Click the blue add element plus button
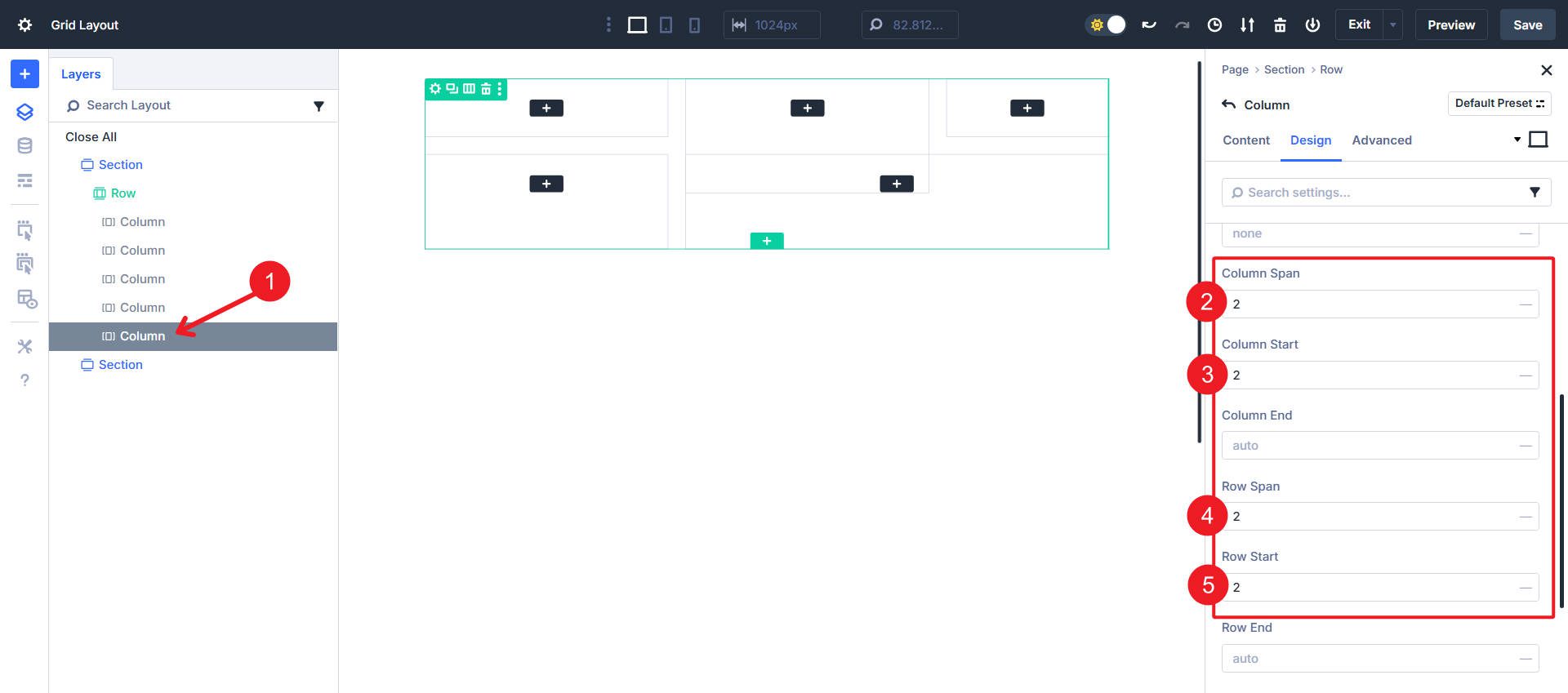The height and width of the screenshot is (693, 1568). (24, 73)
